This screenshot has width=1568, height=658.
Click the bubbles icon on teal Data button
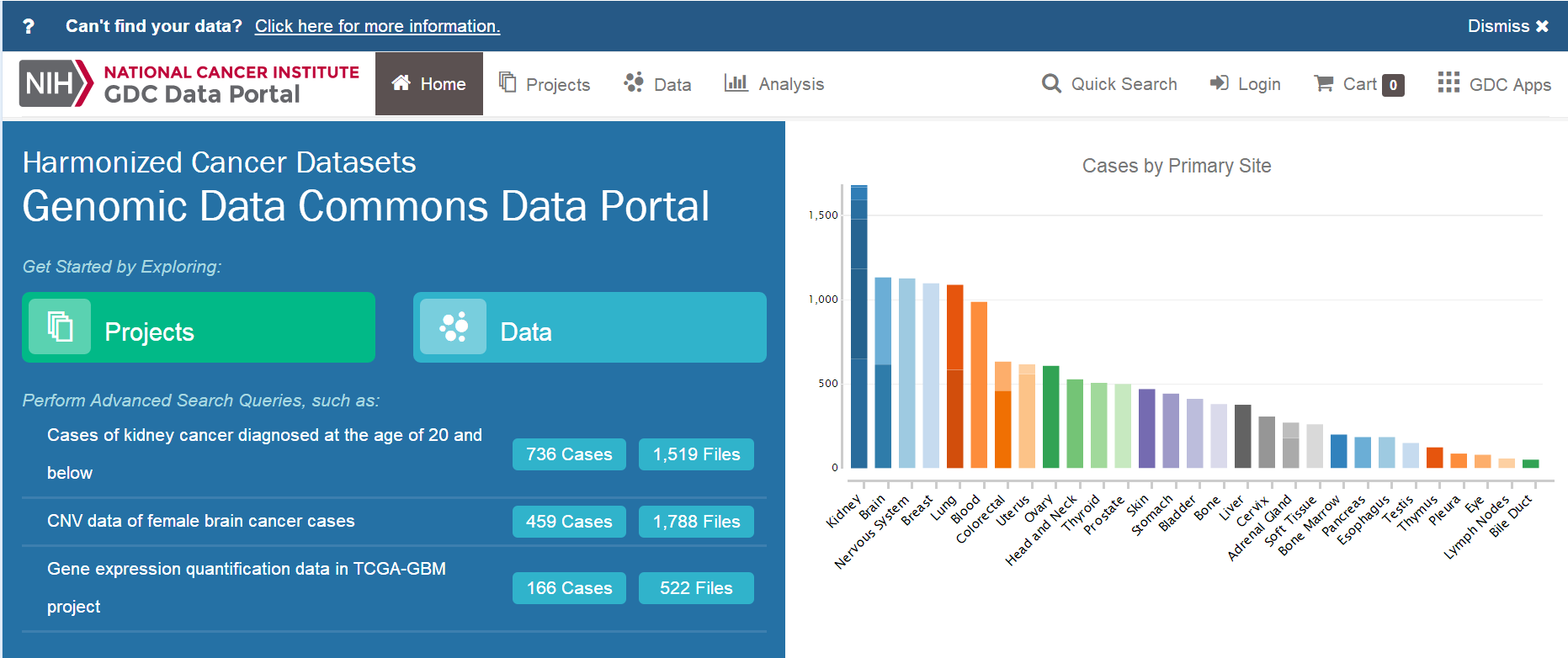tap(454, 326)
